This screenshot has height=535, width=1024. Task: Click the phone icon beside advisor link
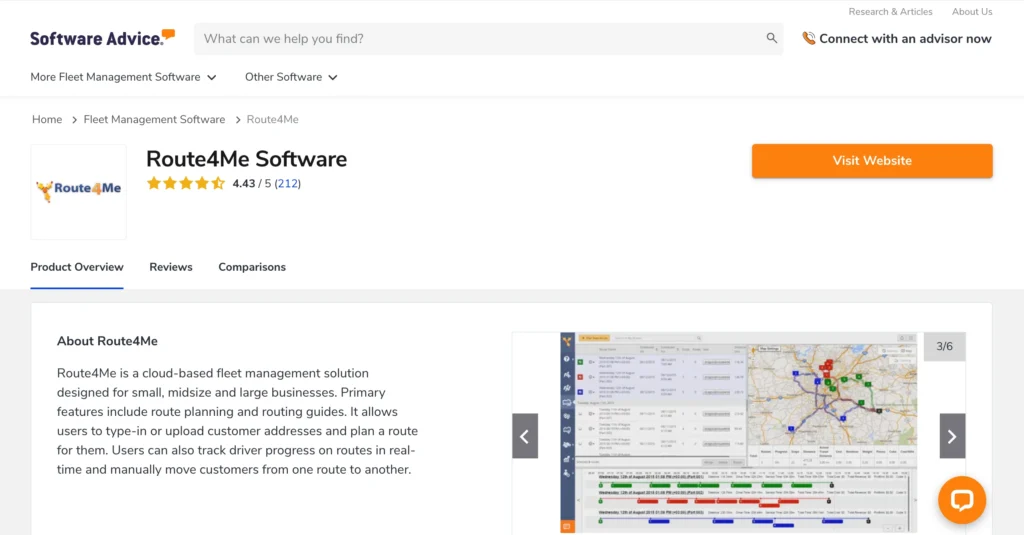808,39
